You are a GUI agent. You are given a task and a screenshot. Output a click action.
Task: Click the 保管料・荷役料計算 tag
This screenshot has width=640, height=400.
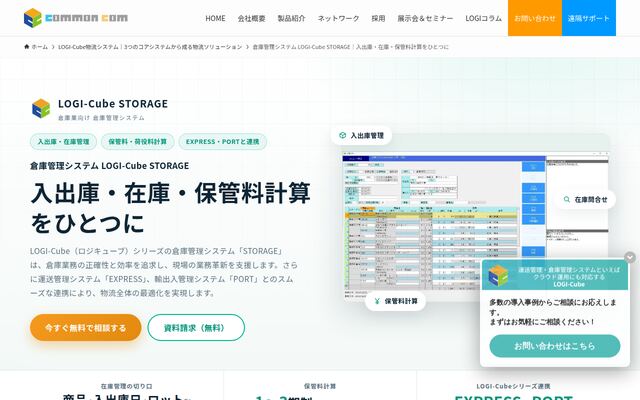[138, 142]
